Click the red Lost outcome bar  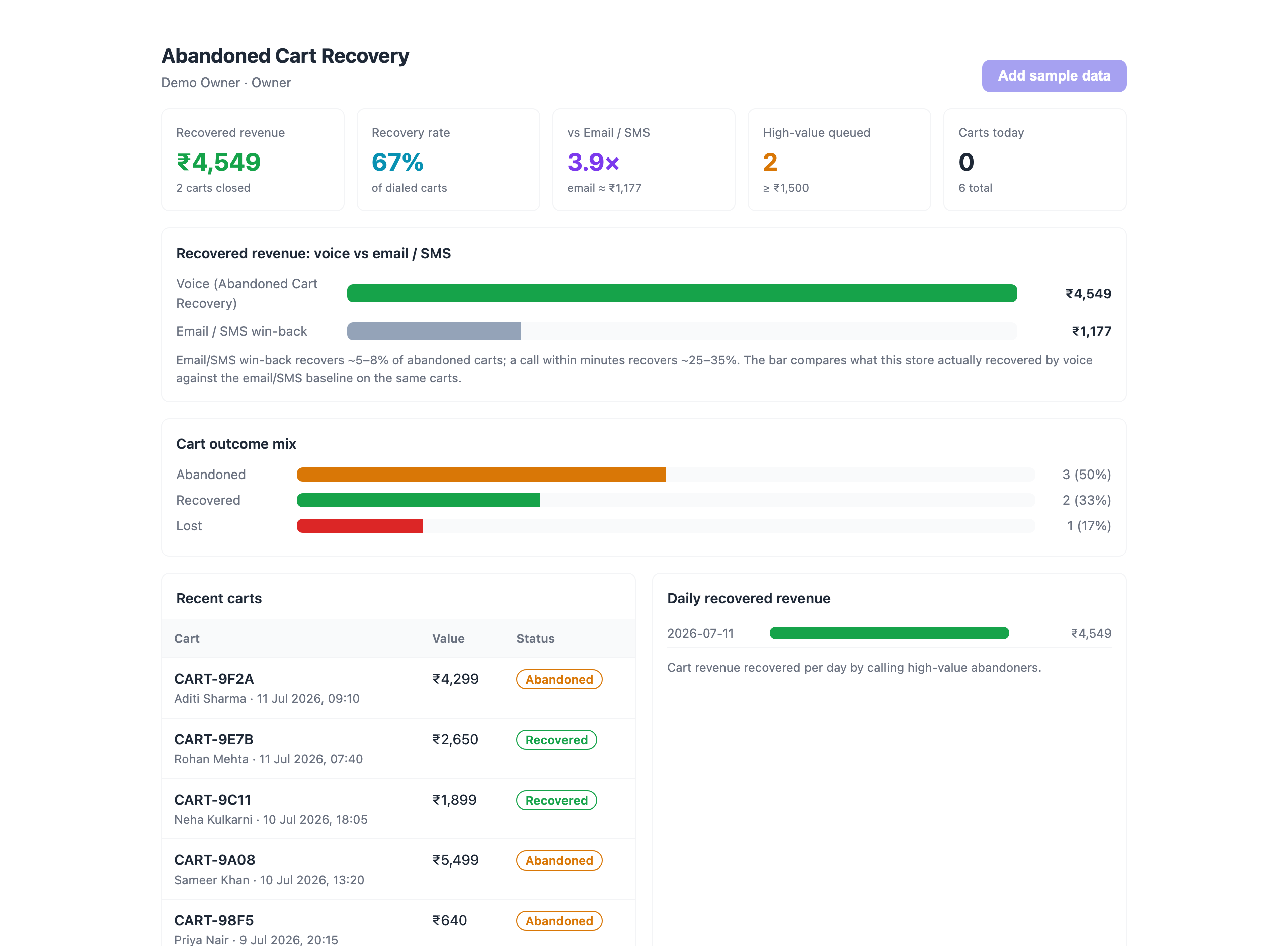[360, 526]
